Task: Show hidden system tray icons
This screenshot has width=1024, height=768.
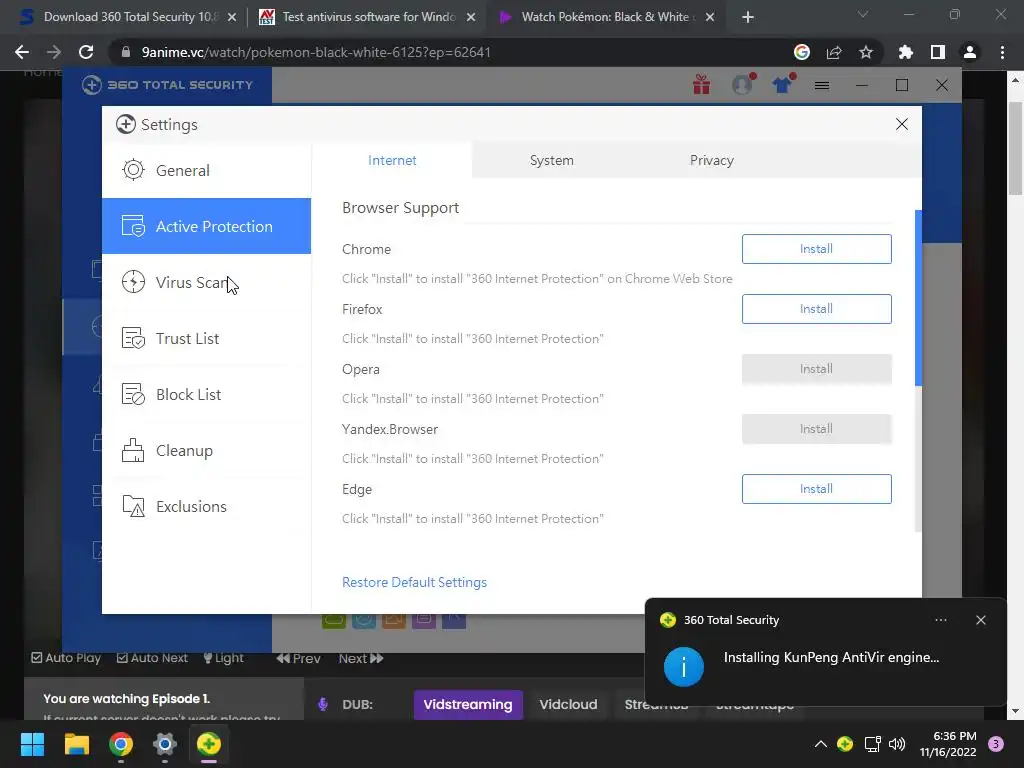Action: coord(821,744)
